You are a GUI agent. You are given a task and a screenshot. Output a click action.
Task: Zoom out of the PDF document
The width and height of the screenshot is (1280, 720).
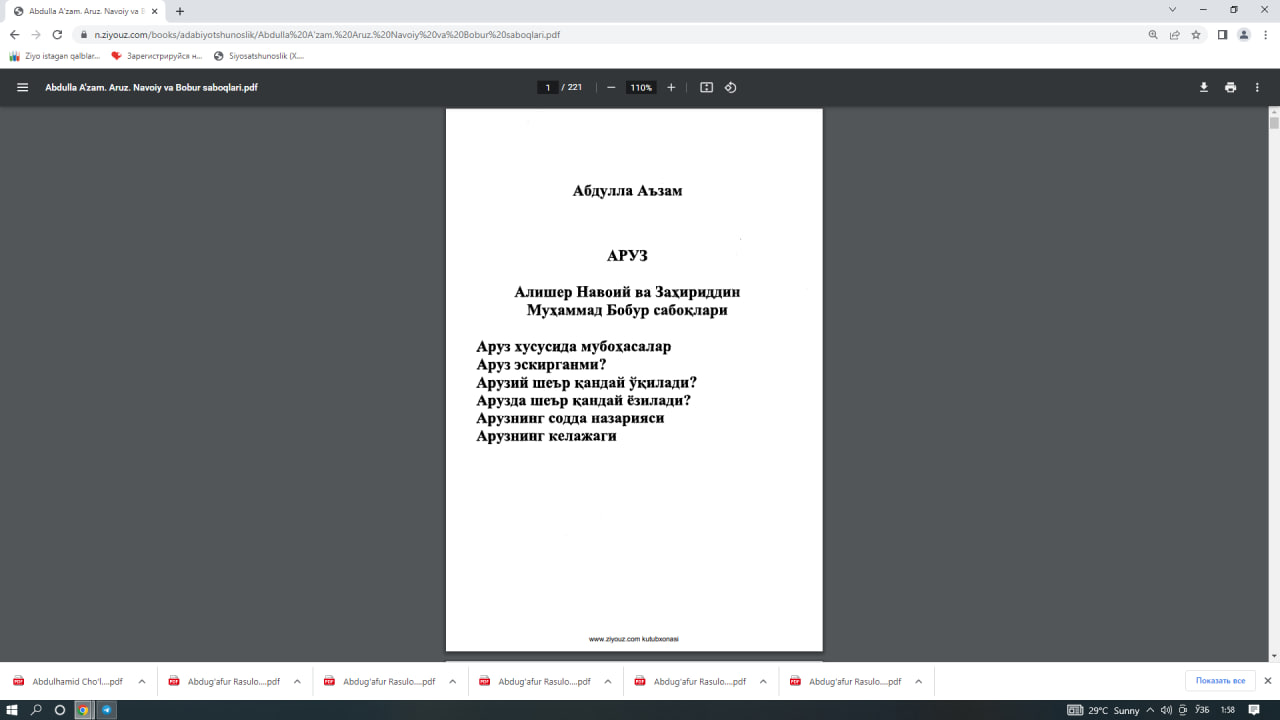[611, 87]
